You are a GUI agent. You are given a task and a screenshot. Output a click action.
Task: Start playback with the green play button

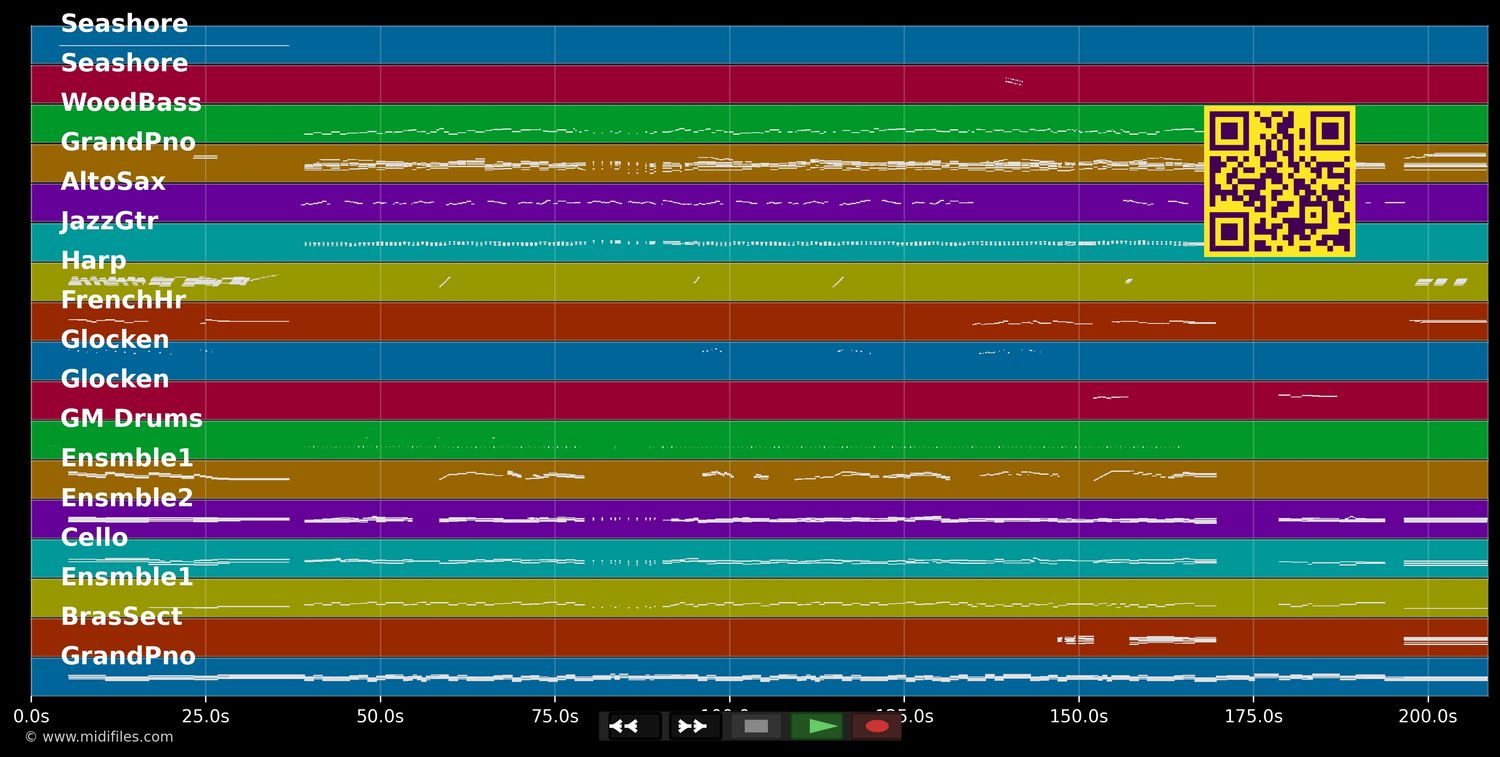[817, 726]
